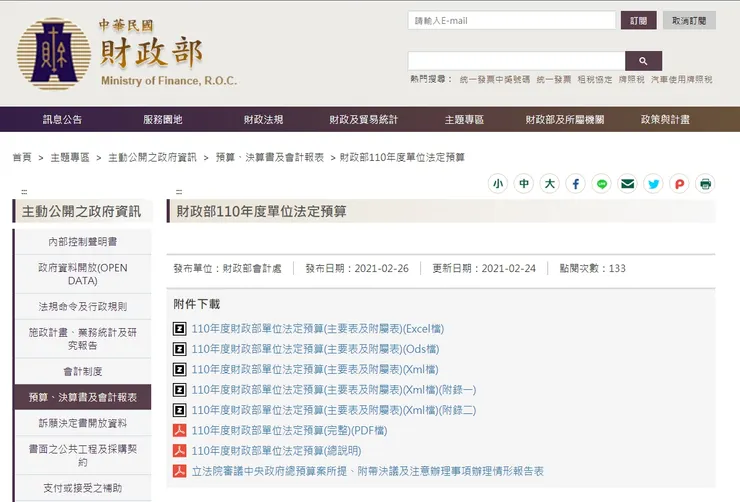Open the 財政及貿易統計 nav menu
This screenshot has width=740, height=502.
point(364,120)
